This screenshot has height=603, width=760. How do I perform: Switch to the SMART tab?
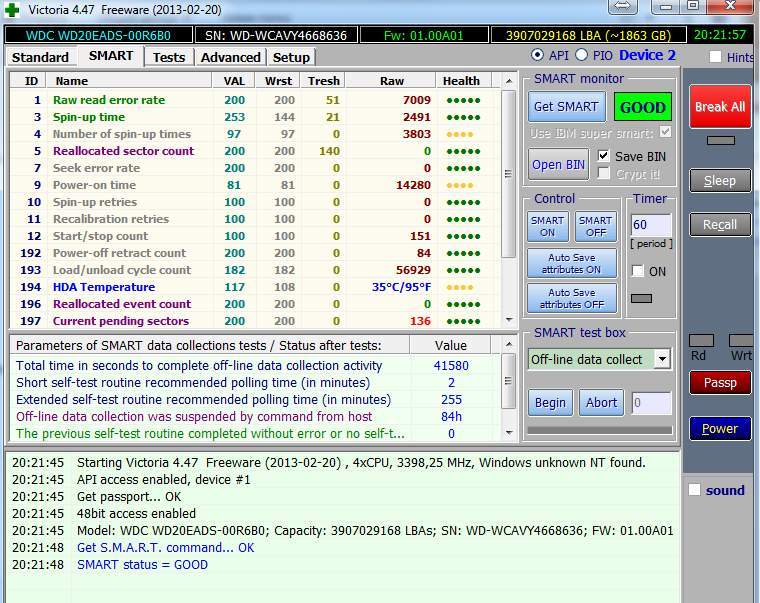[x=111, y=56]
